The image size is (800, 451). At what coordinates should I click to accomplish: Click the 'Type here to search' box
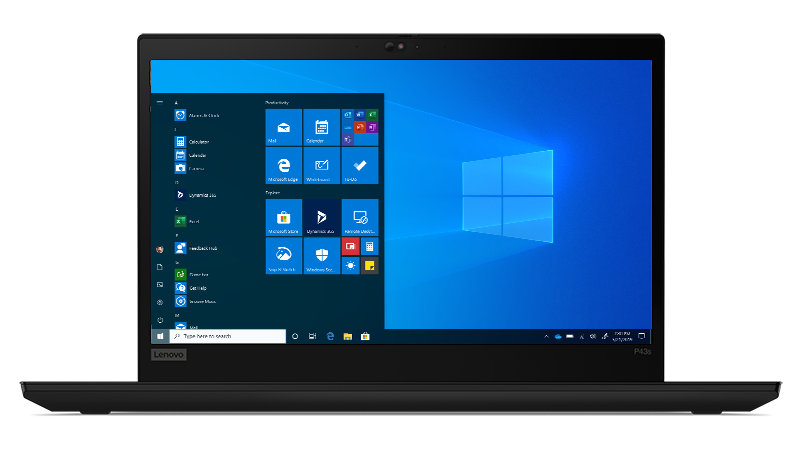pyautogui.click(x=228, y=336)
